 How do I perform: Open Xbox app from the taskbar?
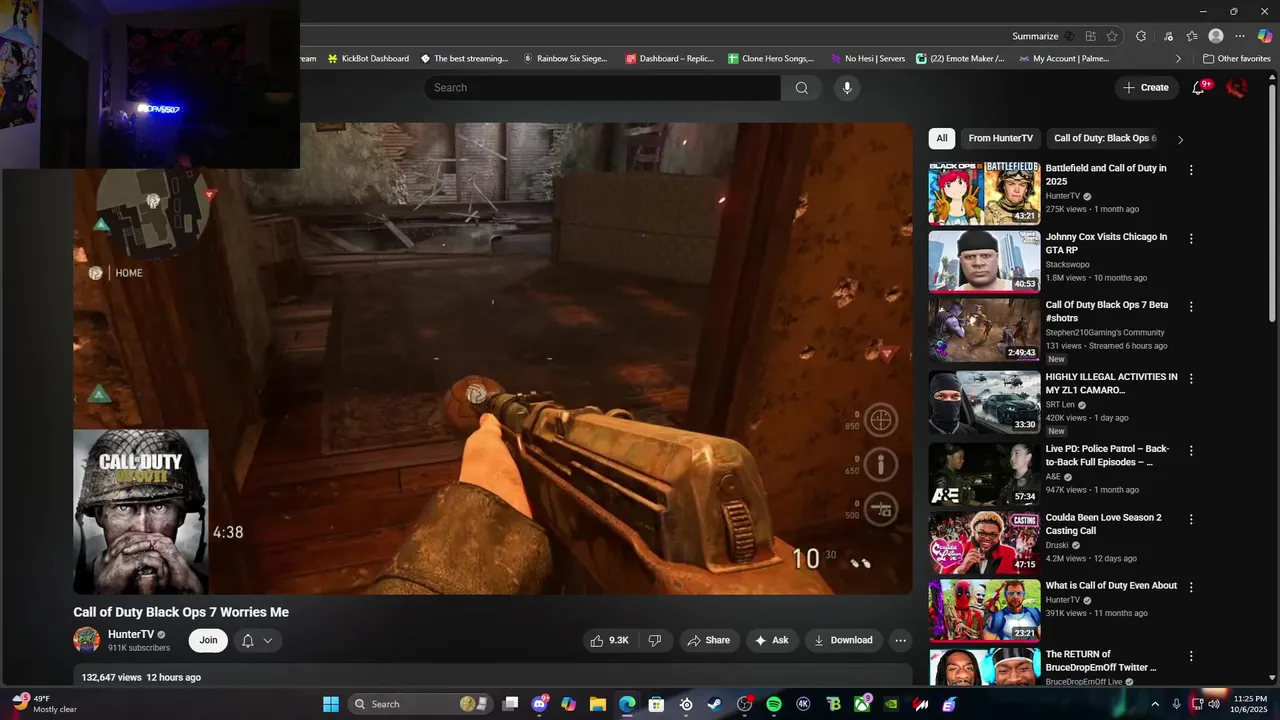click(862, 704)
